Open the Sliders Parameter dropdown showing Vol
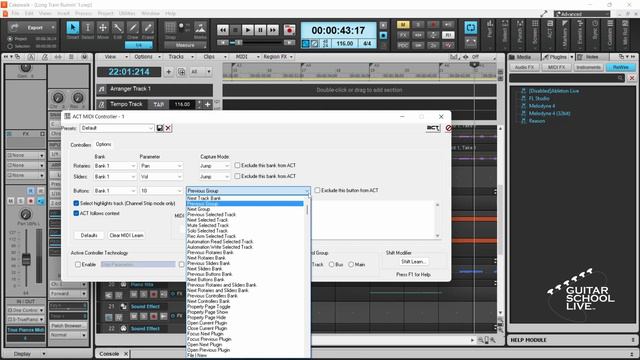 pyautogui.click(x=161, y=176)
